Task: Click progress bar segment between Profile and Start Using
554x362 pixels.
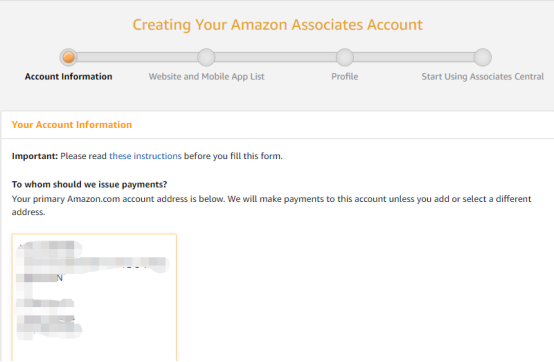Action: tap(414, 57)
